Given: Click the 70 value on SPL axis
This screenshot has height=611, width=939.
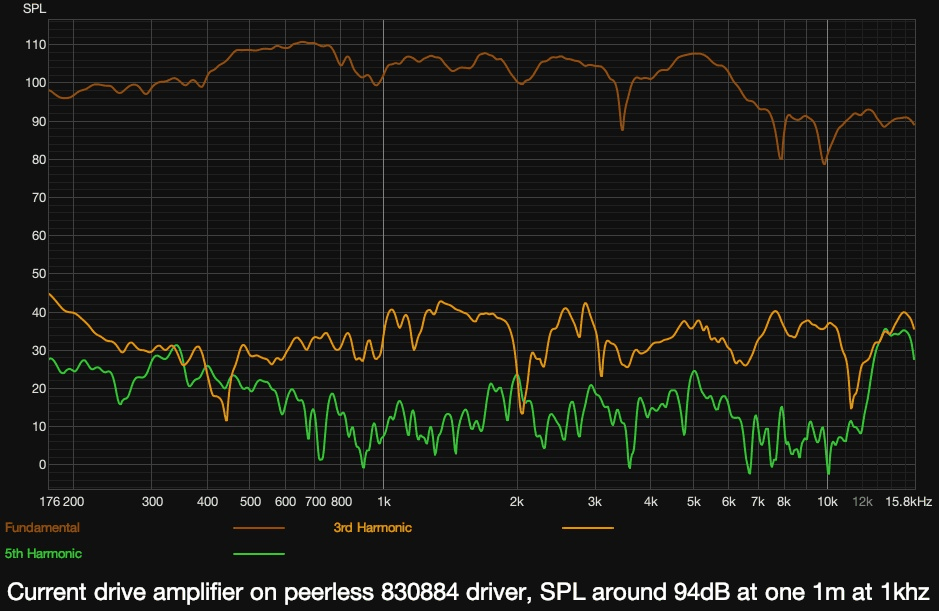Looking at the screenshot, I should pos(39,198).
